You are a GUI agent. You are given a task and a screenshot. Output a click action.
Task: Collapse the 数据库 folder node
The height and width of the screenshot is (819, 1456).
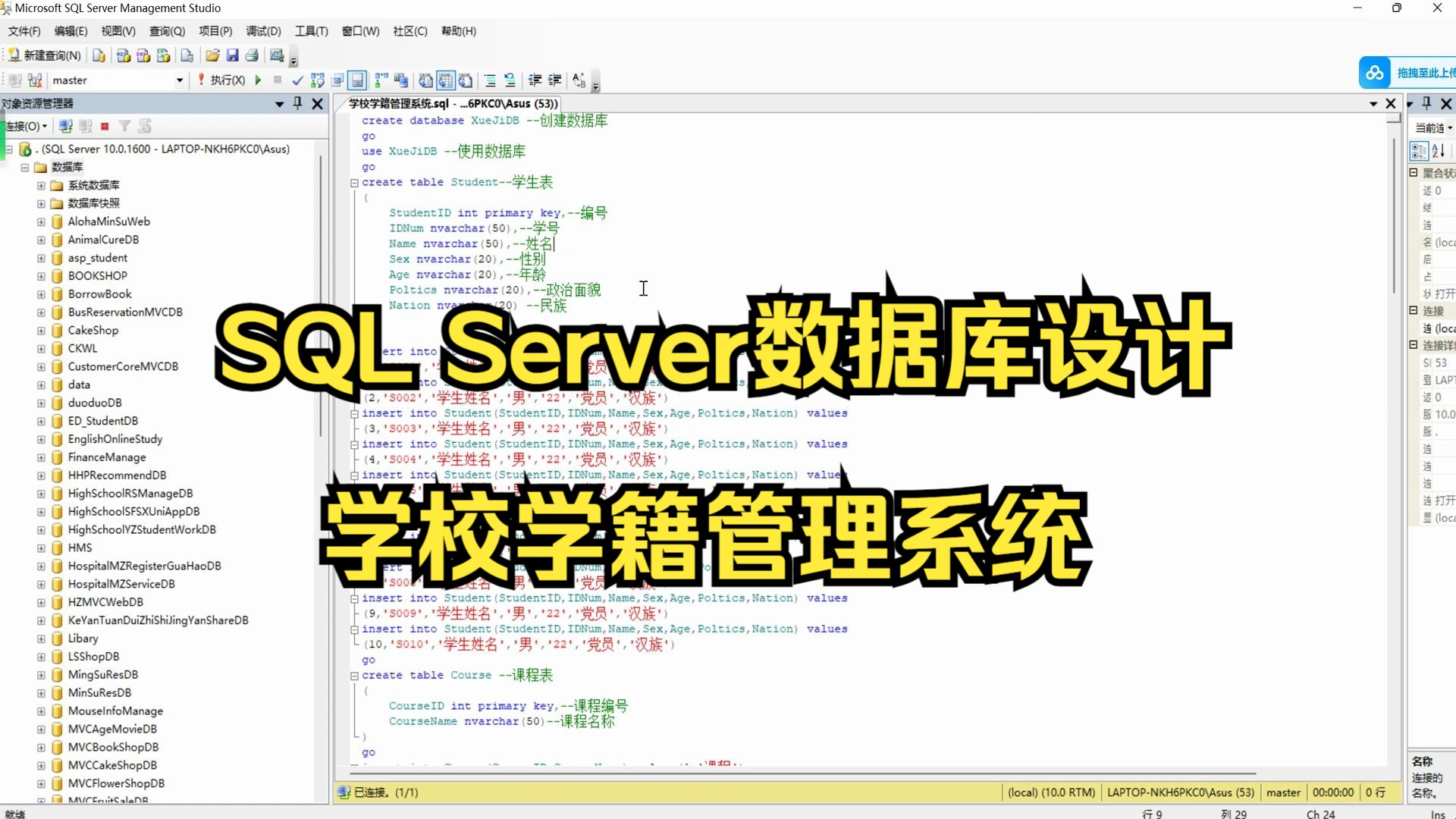point(25,167)
